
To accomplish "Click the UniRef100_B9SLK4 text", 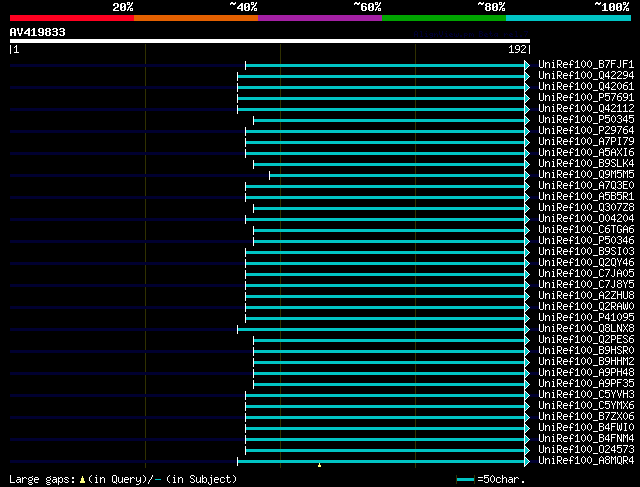I will [586, 164].
